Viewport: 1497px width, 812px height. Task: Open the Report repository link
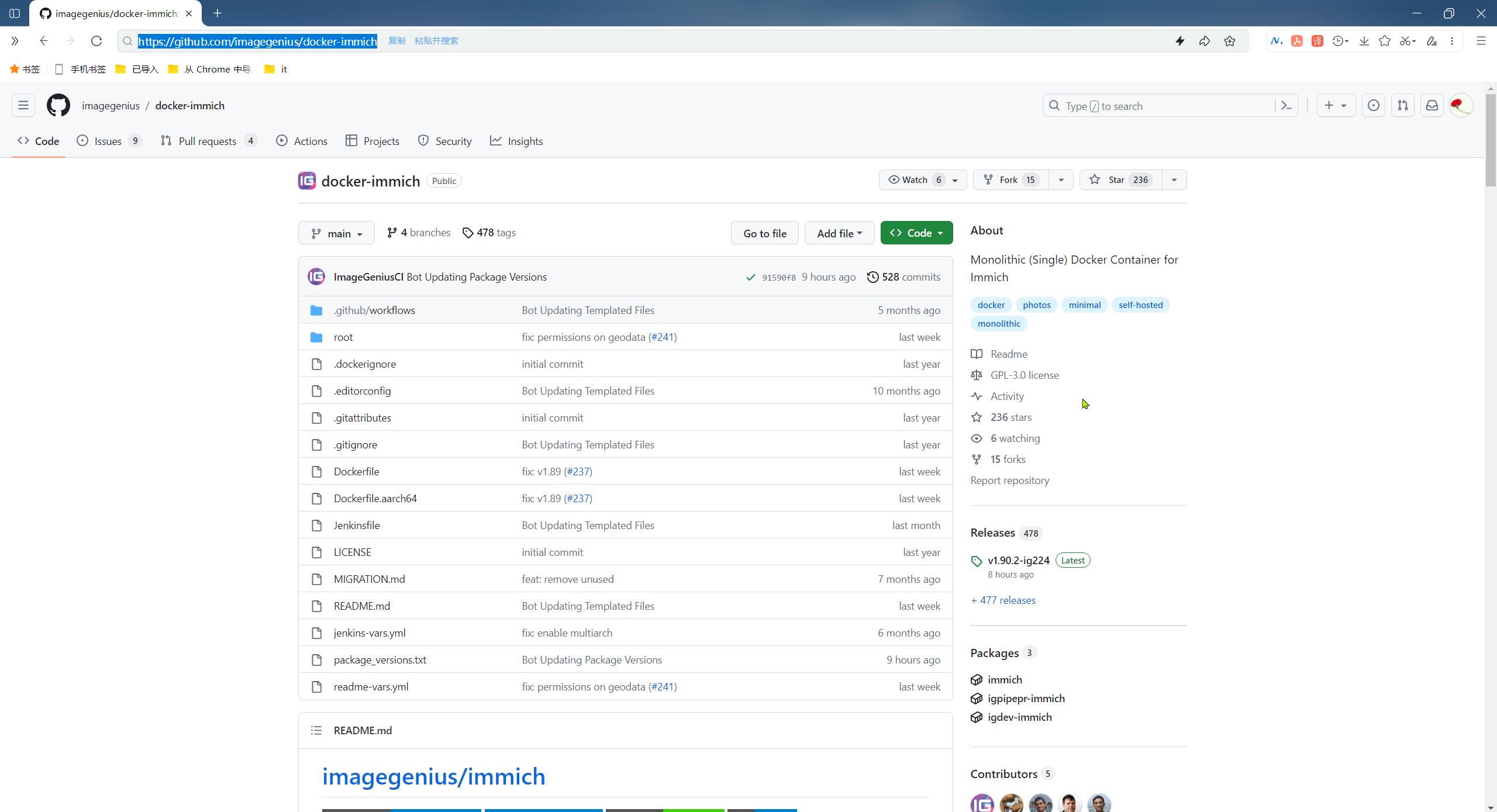(1010, 480)
